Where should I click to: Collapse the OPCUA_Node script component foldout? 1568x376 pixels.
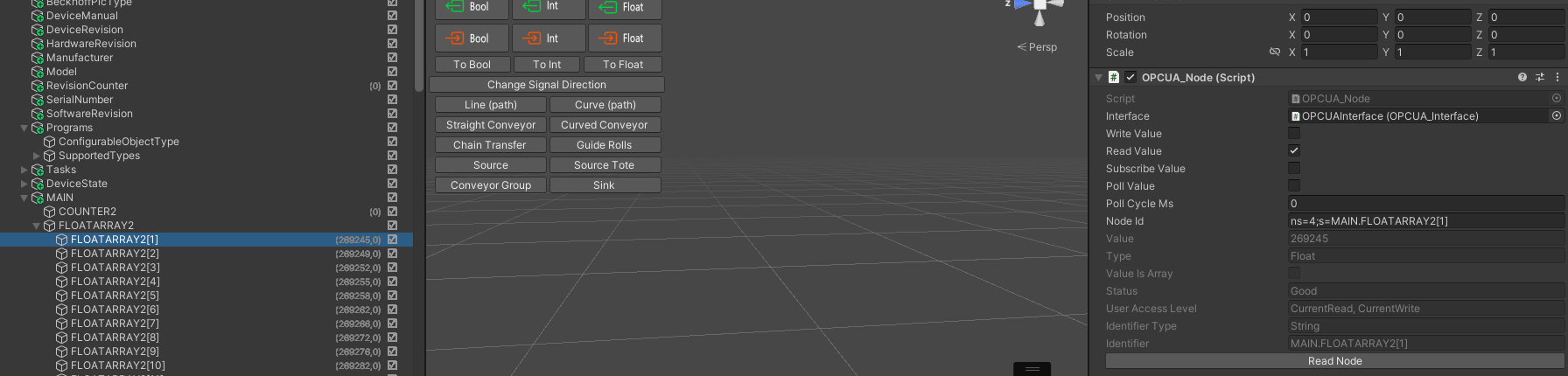tap(1098, 78)
